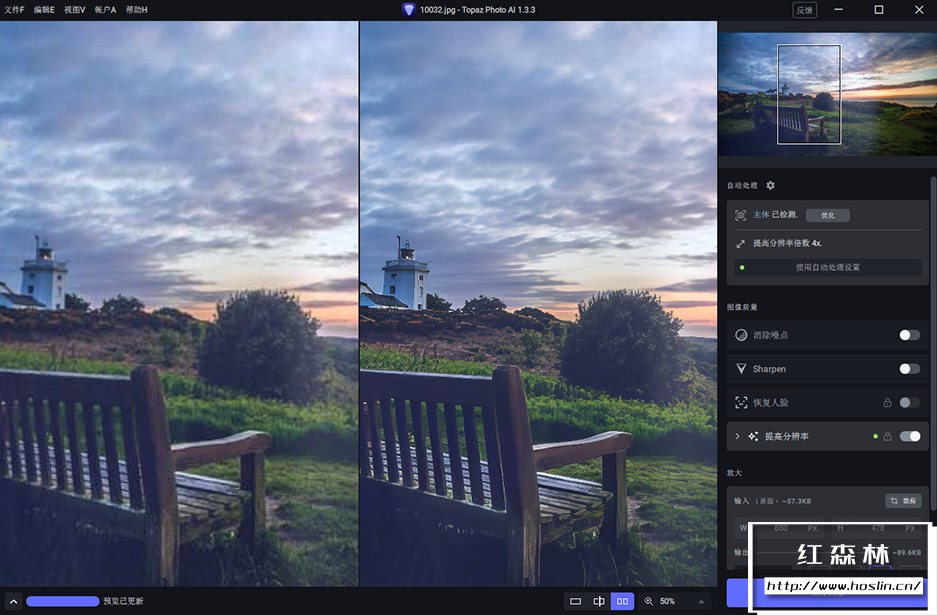Click the lock icon beside 提高分辨率
937x615 pixels.
coord(887,436)
